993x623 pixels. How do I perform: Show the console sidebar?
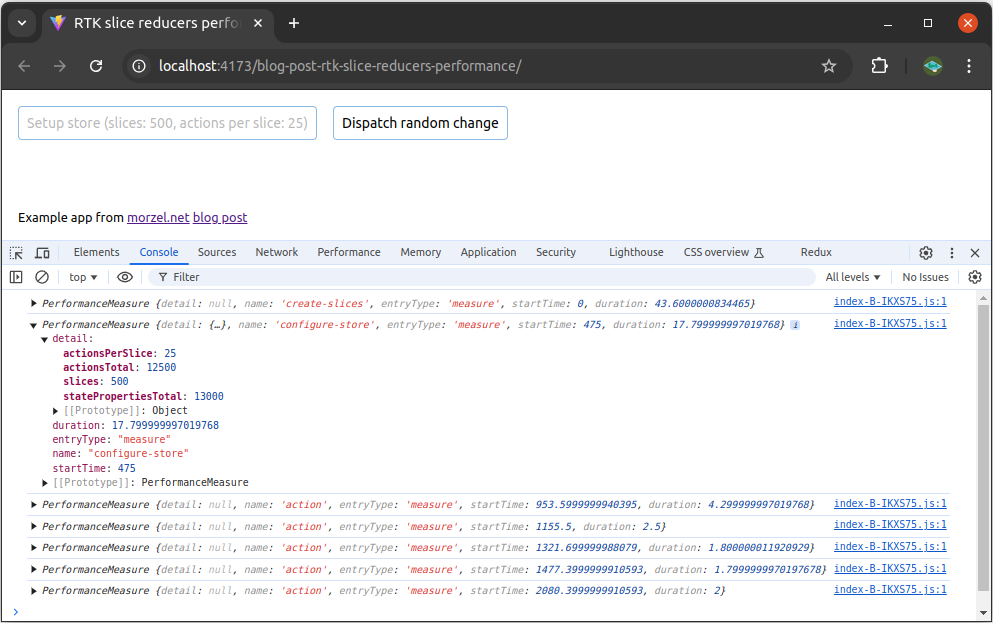coord(16,277)
